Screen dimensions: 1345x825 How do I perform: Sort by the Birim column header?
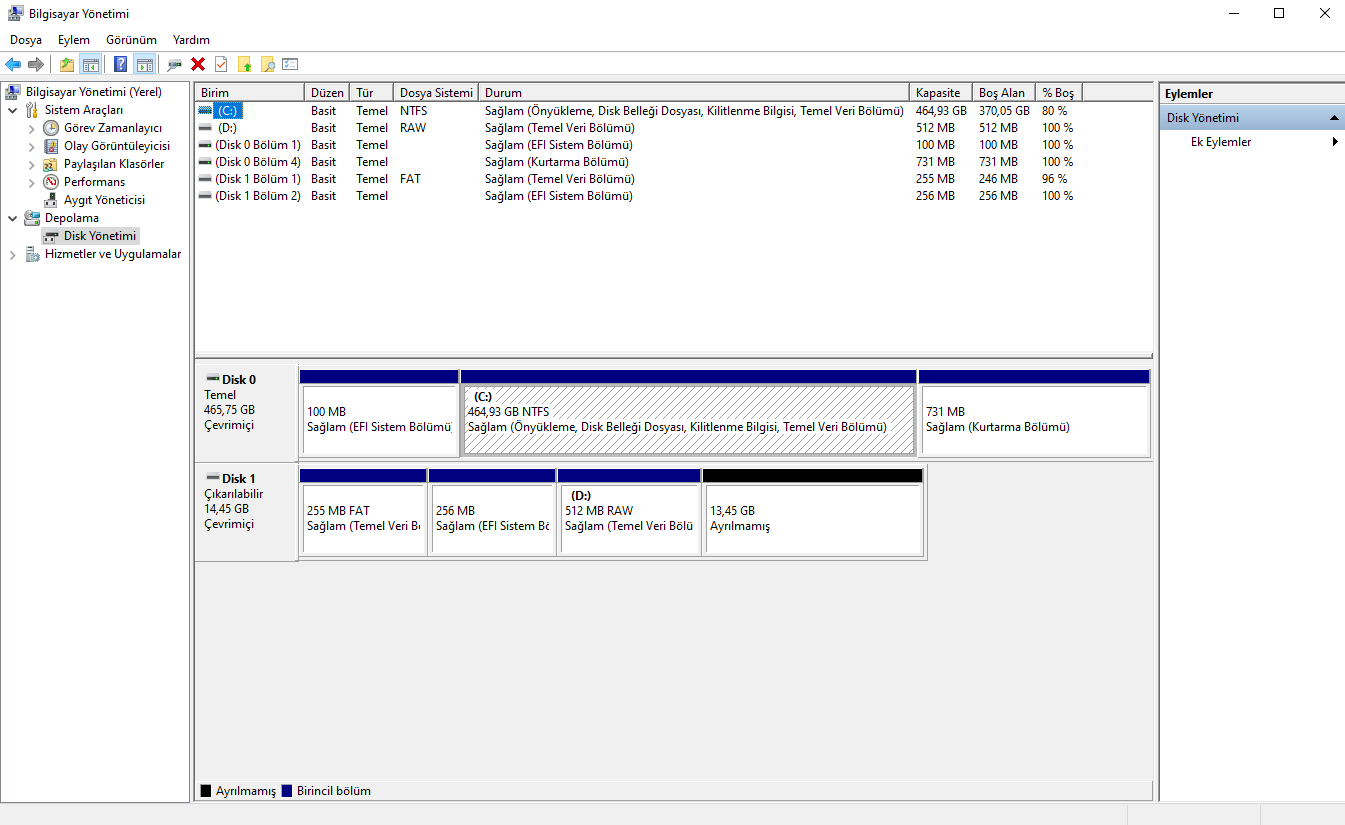pyautogui.click(x=249, y=92)
